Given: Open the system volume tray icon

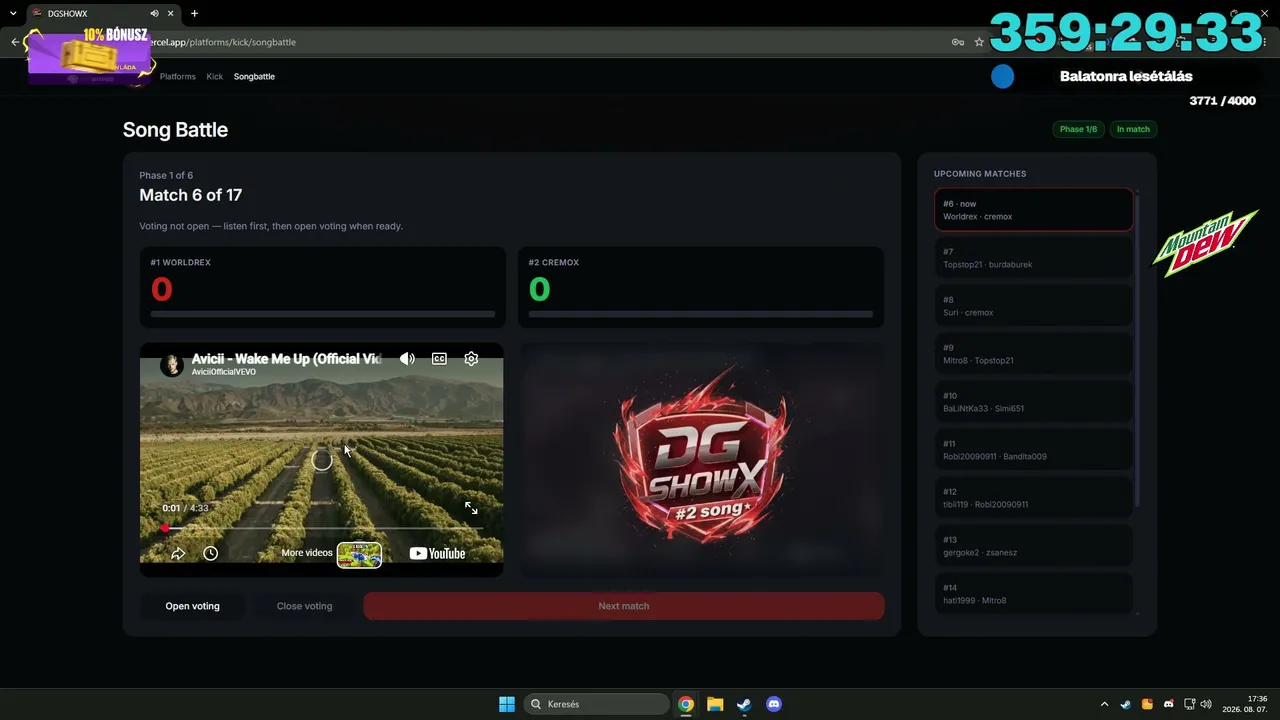Looking at the screenshot, I should pos(1206,704).
